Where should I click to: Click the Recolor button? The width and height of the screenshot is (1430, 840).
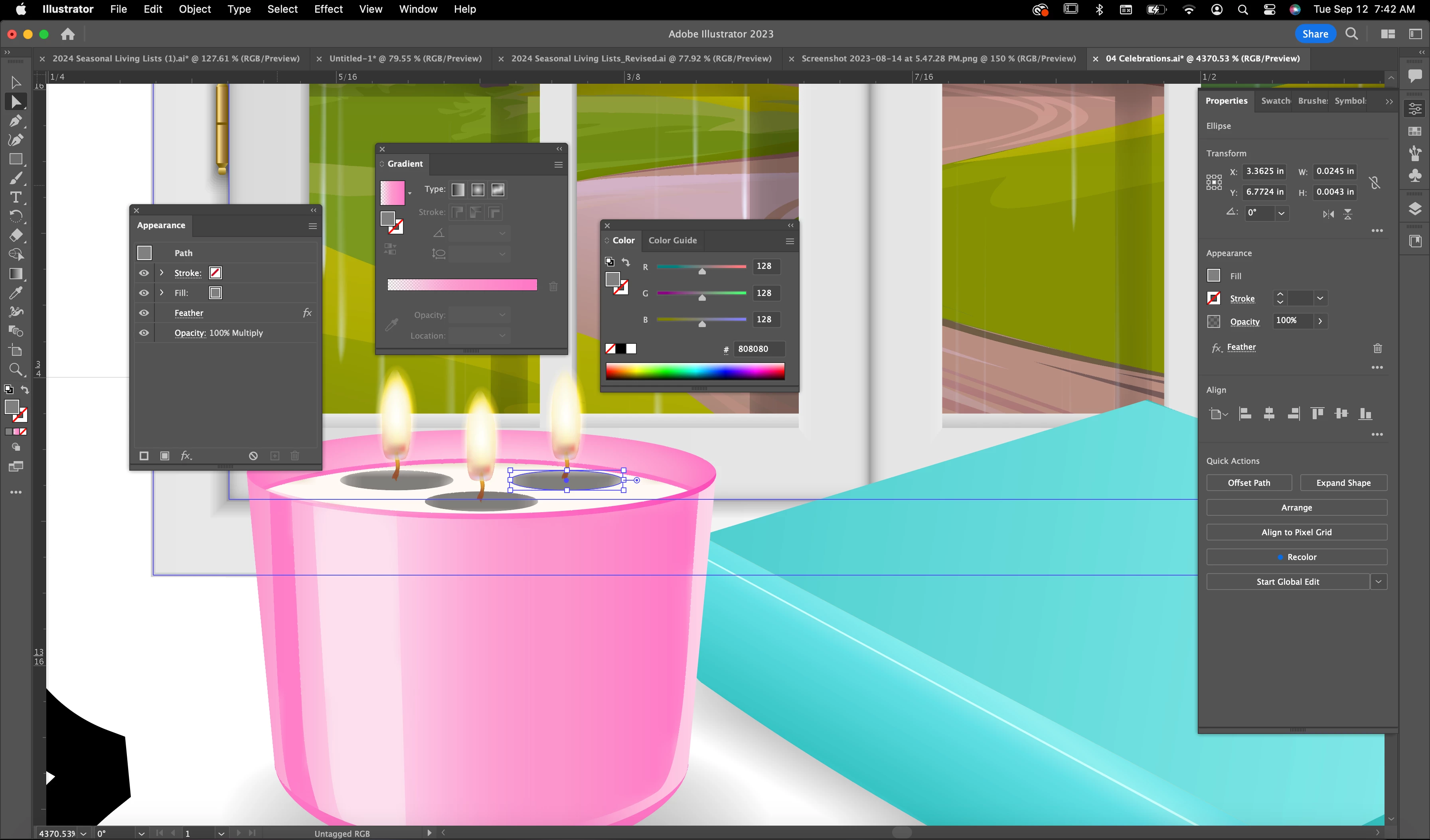click(1296, 557)
